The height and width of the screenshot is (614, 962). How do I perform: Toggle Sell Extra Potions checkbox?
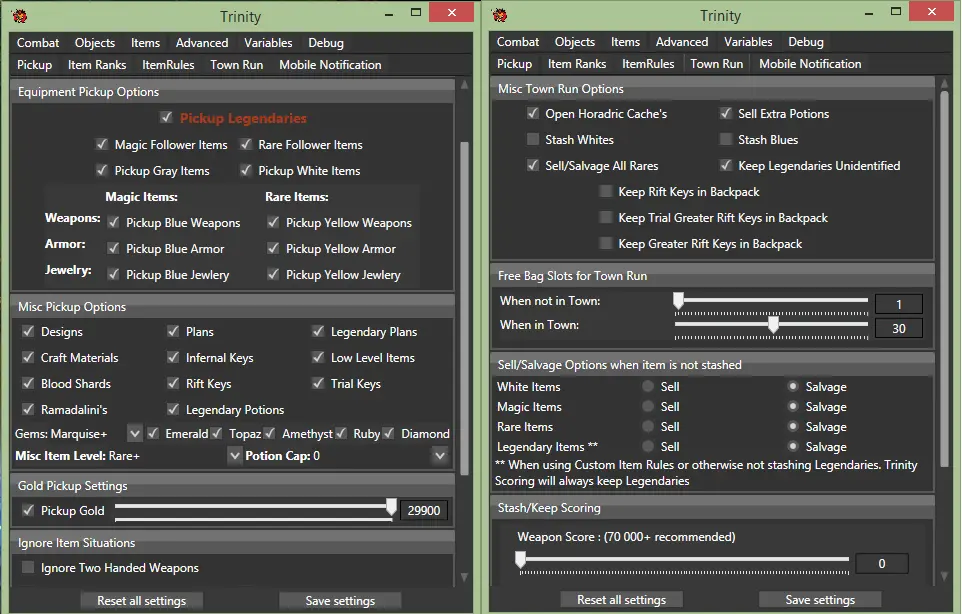pos(726,113)
